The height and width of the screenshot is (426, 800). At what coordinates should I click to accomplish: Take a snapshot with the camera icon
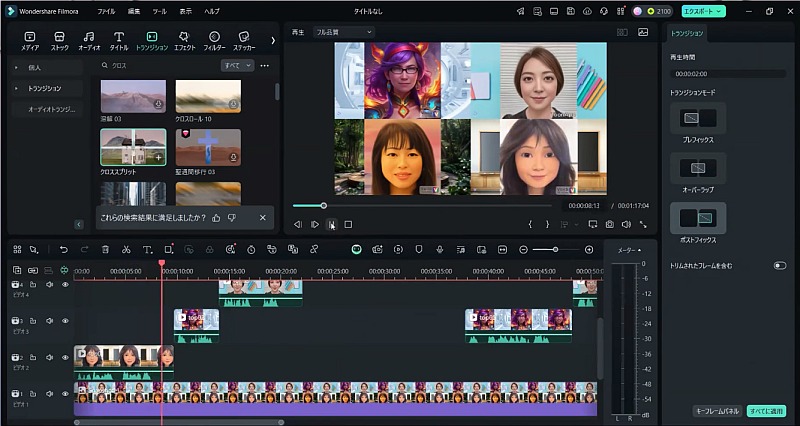(x=609, y=224)
